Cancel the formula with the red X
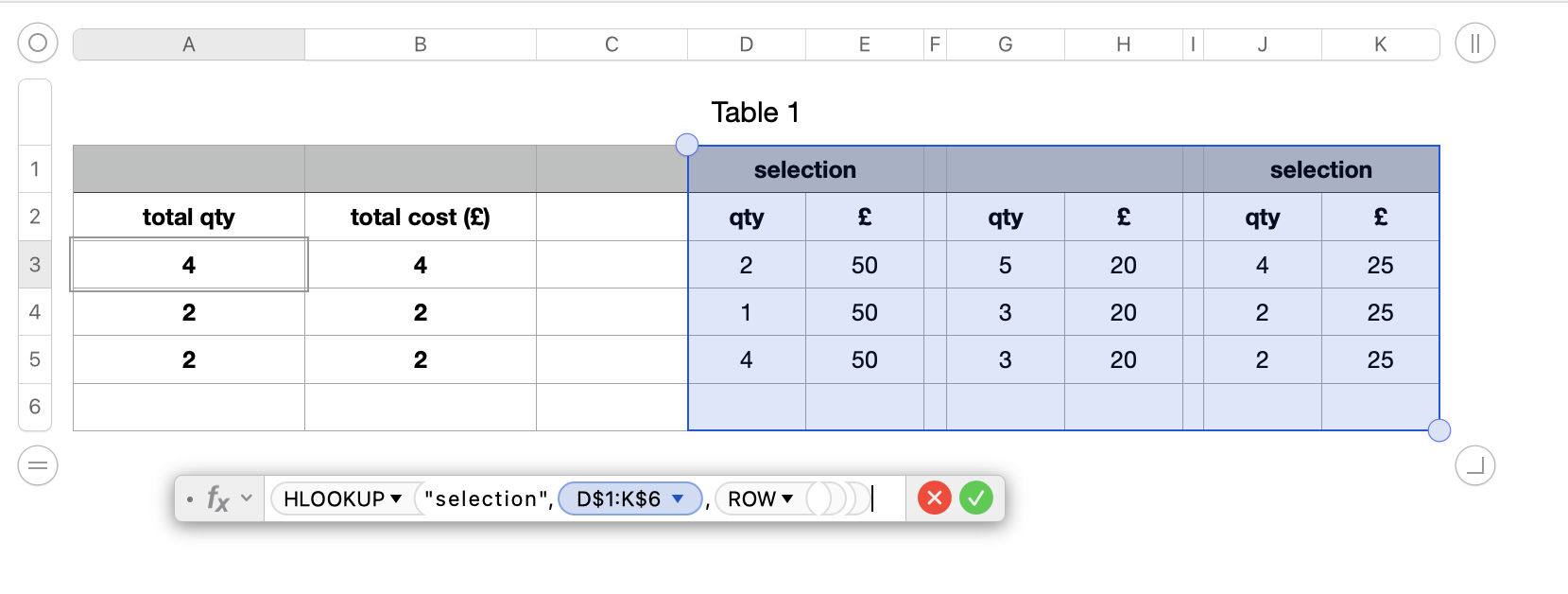The image size is (1568, 594). coord(934,498)
